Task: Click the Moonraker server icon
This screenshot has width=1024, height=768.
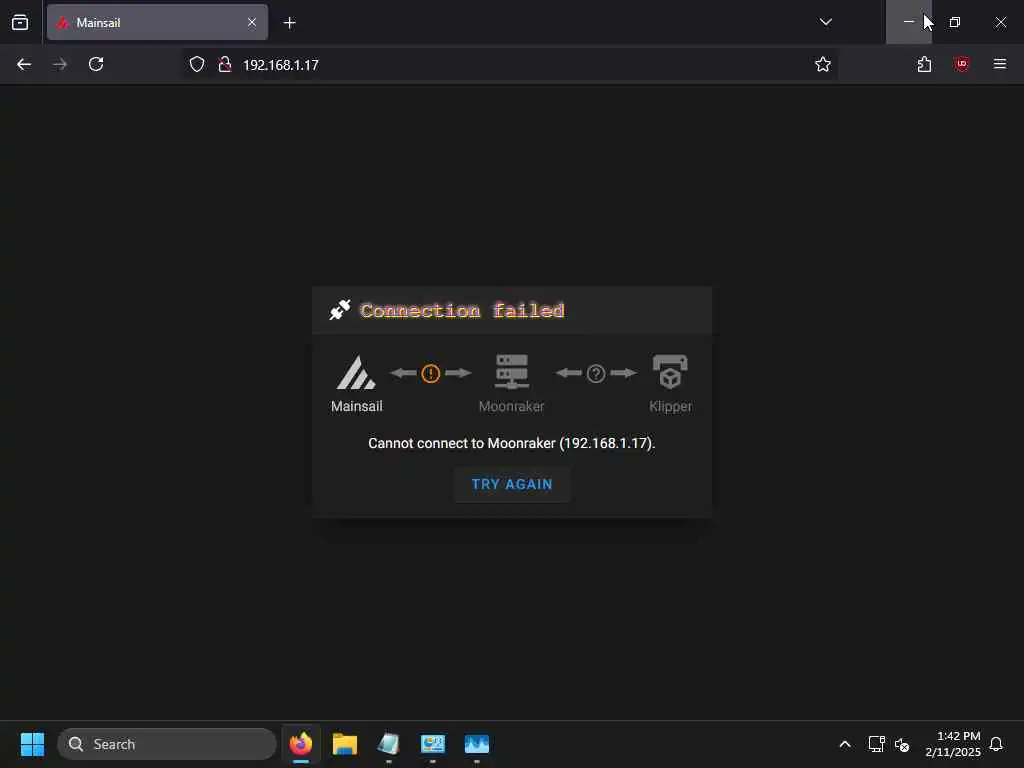Action: coord(511,372)
